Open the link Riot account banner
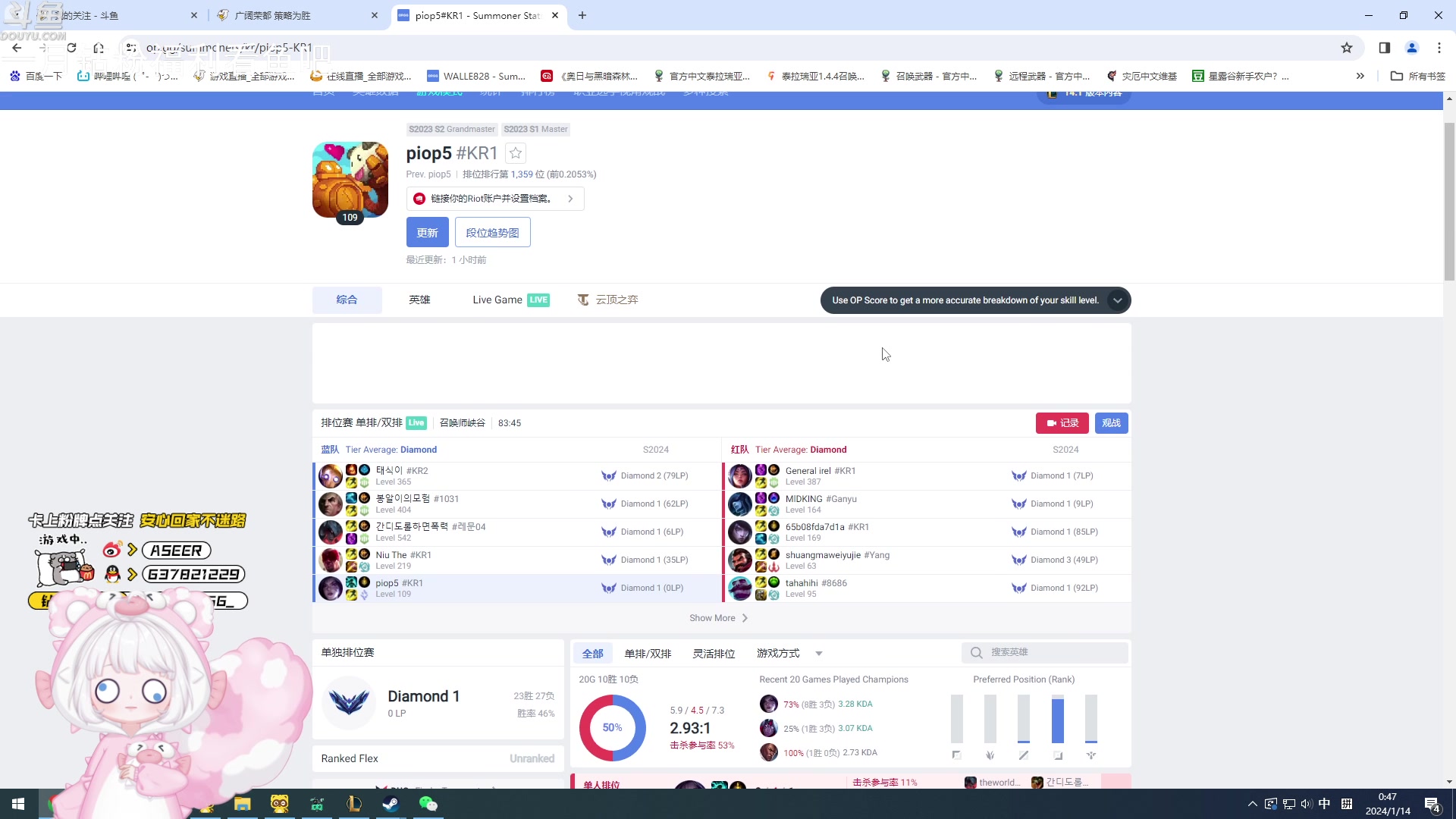 tap(495, 199)
